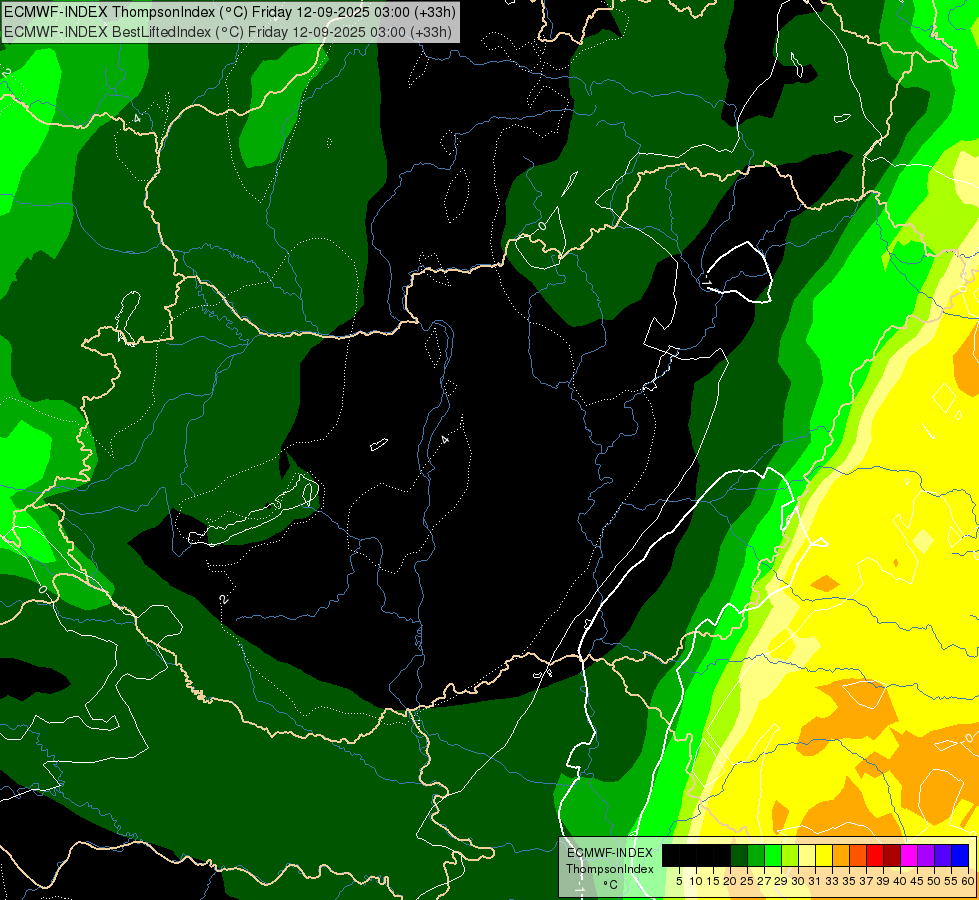Click the legend scale value 35

[x=849, y=881]
